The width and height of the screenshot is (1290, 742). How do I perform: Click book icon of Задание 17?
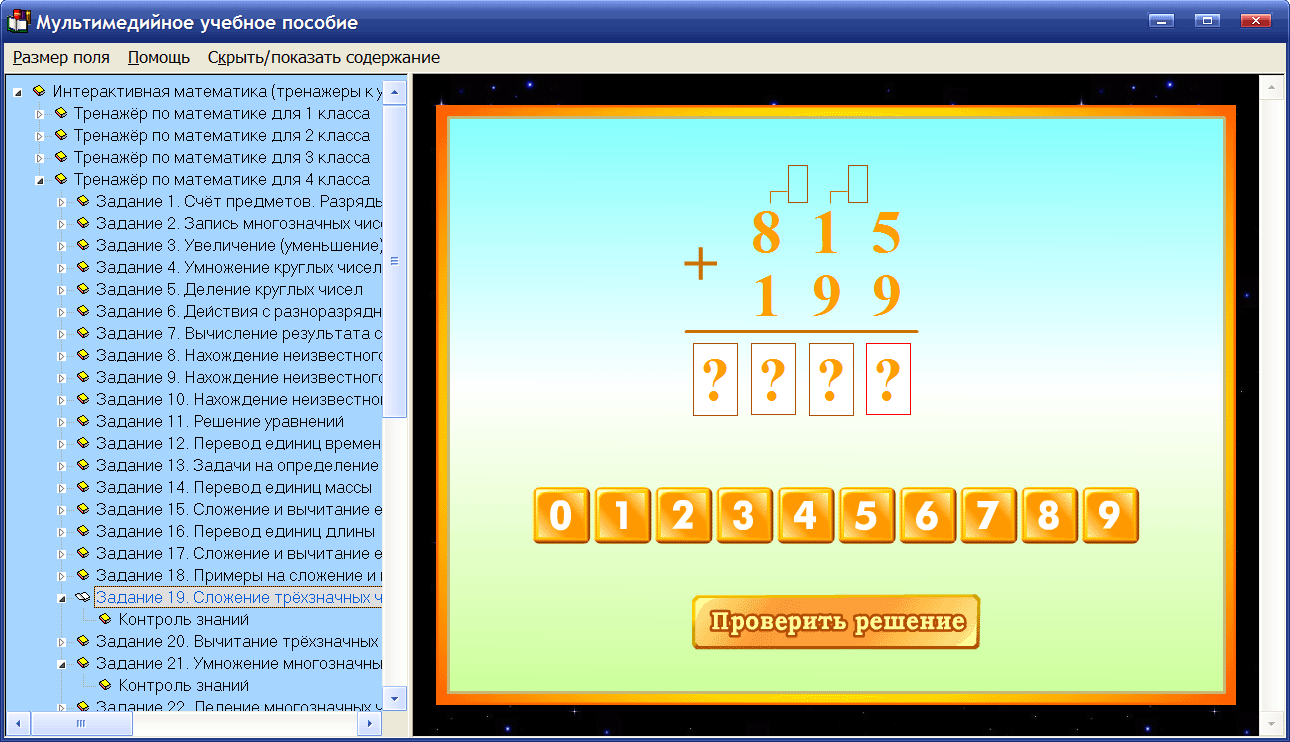coord(83,554)
